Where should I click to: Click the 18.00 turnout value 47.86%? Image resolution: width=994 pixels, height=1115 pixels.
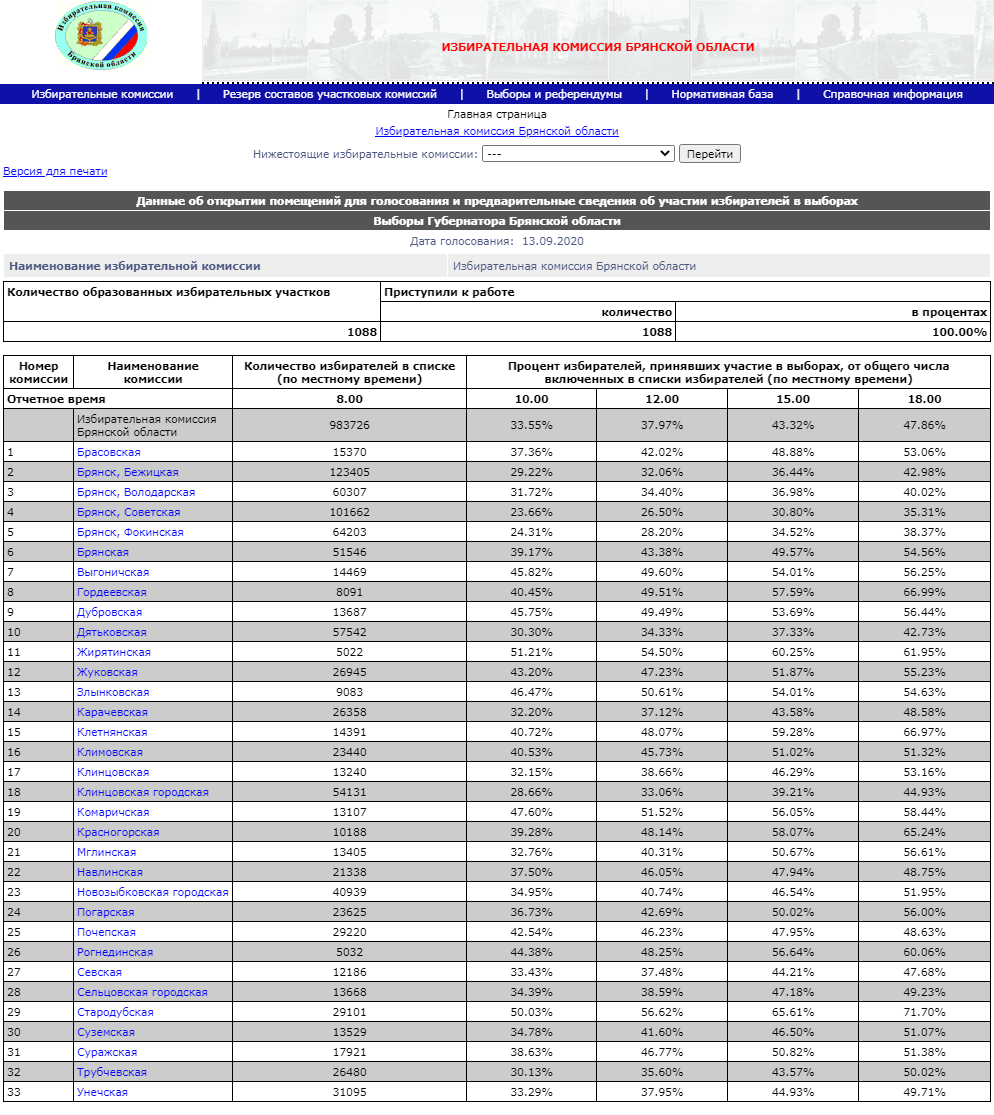(x=924, y=425)
